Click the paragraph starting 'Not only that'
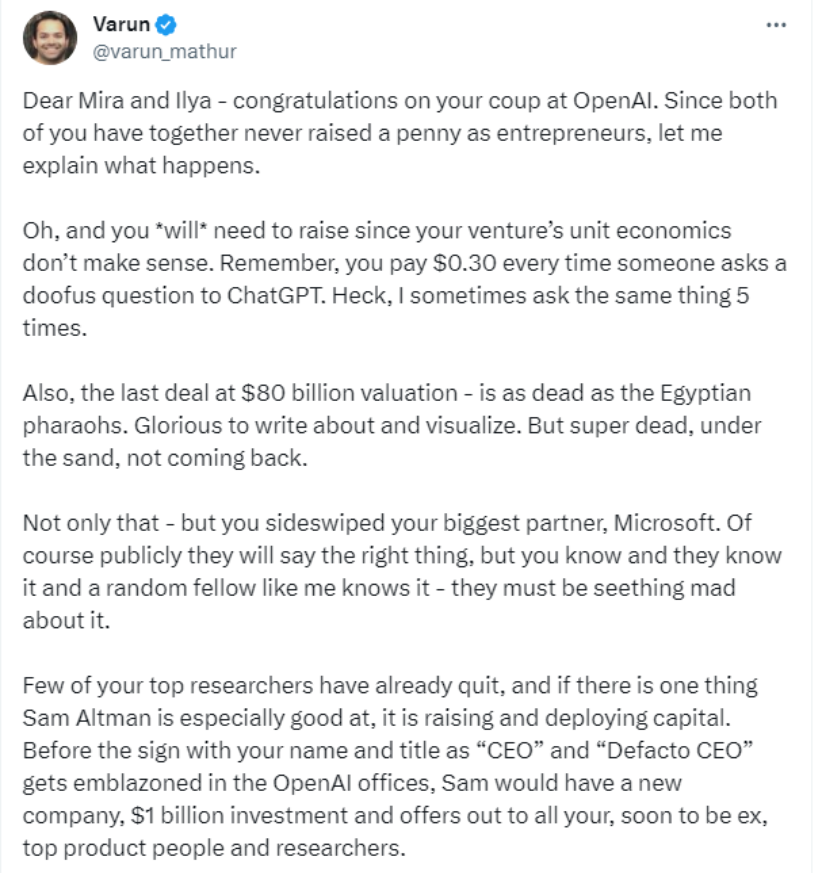Screen dimensions: 815x873 click(402, 572)
